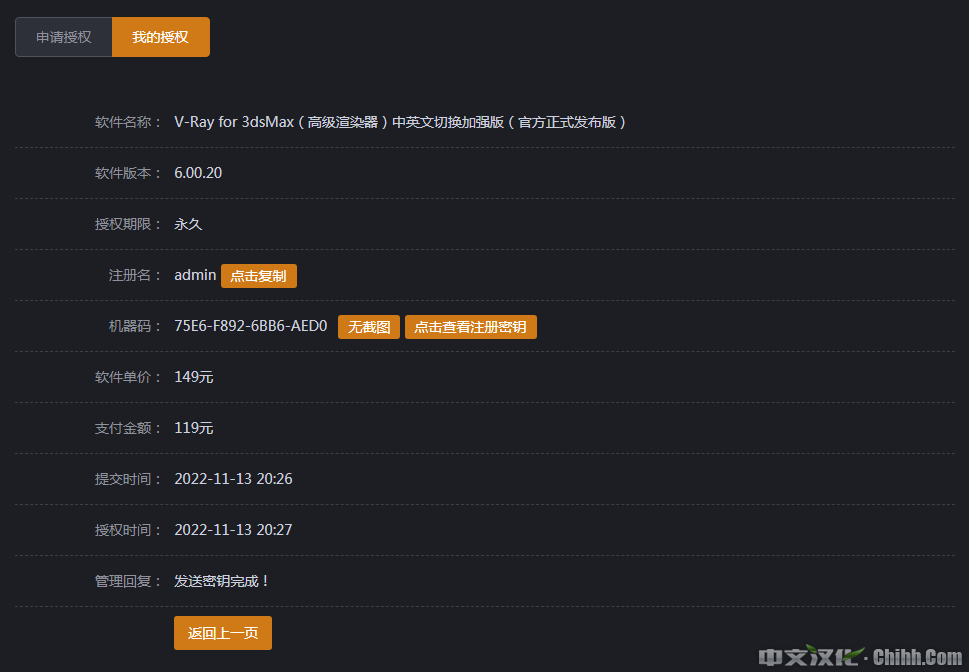Viewport: 969px width, 672px height.
Task: Click the 发送密钥完成！ admin reply text
Action: 222,581
